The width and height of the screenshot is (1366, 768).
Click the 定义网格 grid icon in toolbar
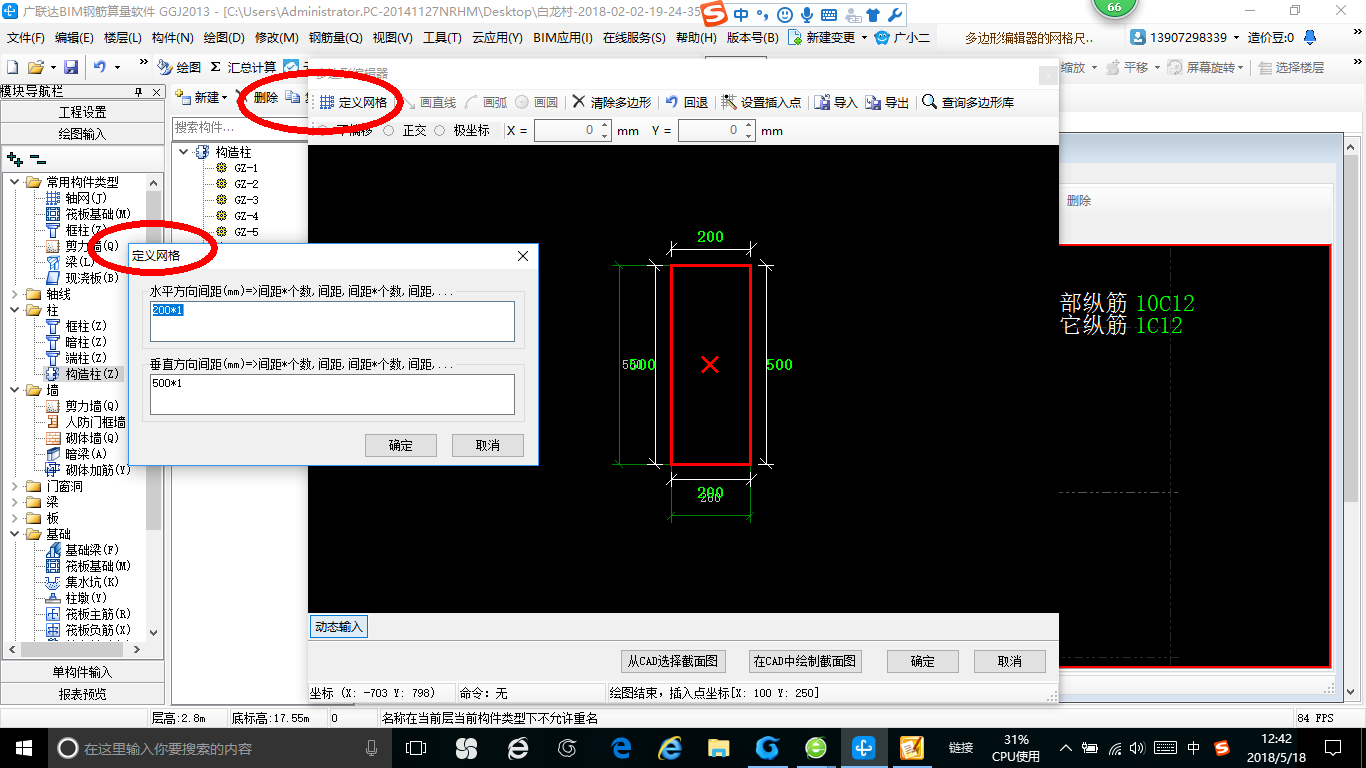click(x=327, y=102)
